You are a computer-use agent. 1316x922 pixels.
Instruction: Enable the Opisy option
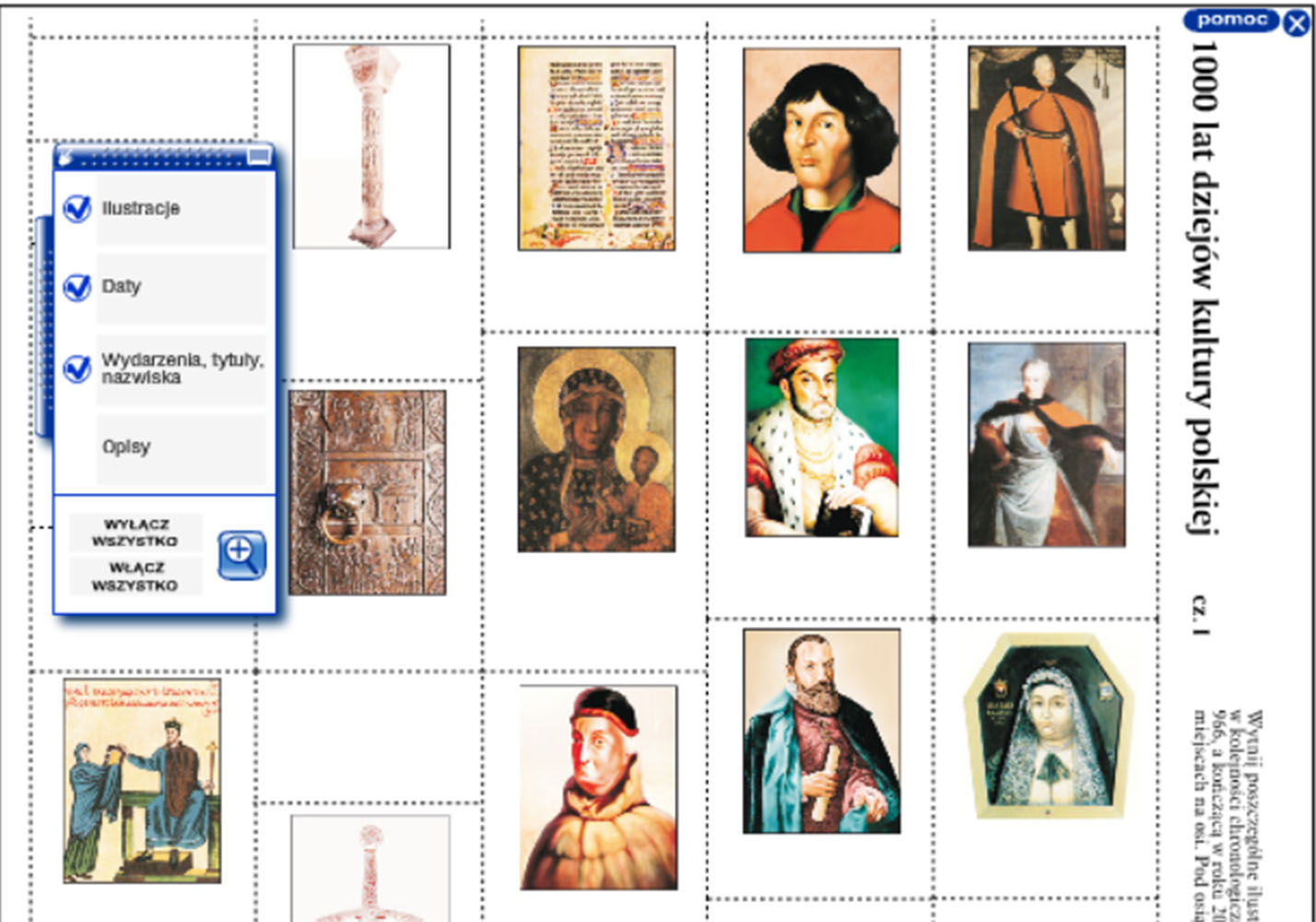[x=77, y=447]
